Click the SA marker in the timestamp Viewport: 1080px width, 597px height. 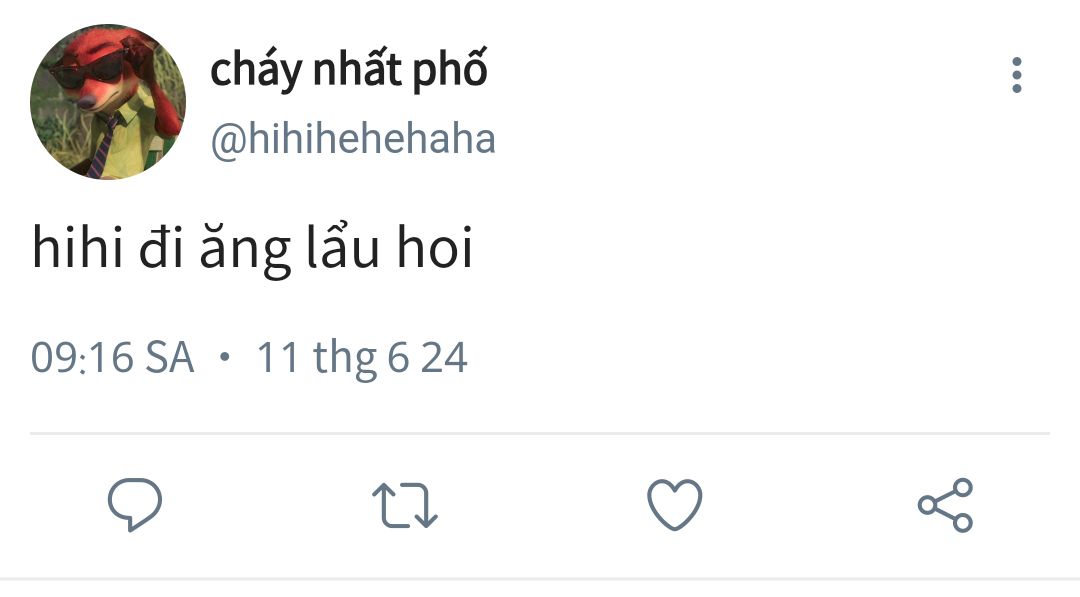click(x=170, y=358)
